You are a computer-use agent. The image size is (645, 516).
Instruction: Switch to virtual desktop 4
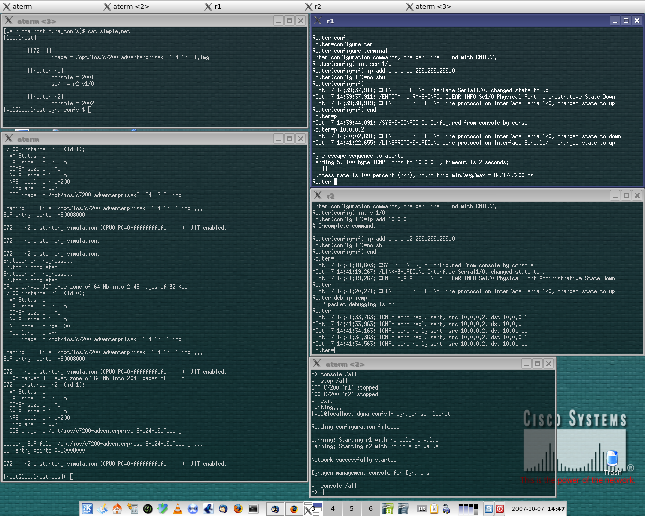(x=333, y=509)
